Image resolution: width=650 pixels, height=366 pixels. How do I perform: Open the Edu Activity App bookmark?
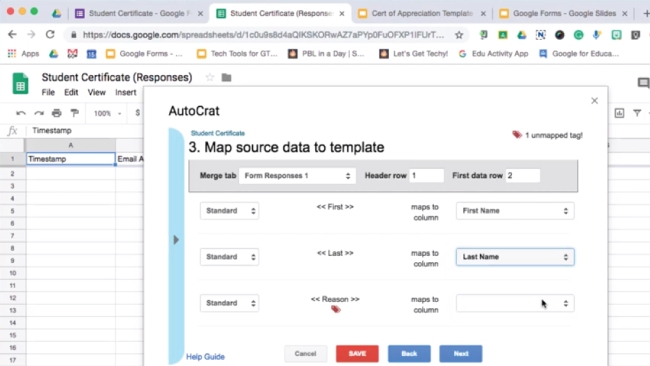493,53
